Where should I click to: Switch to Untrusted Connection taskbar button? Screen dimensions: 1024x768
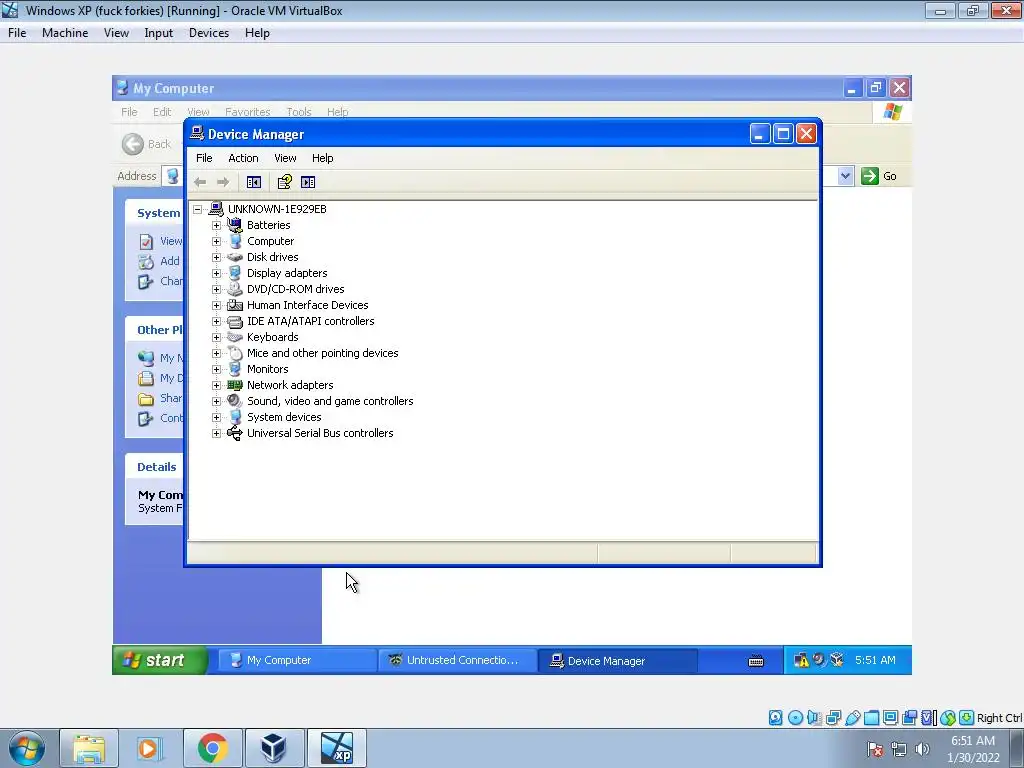457,660
